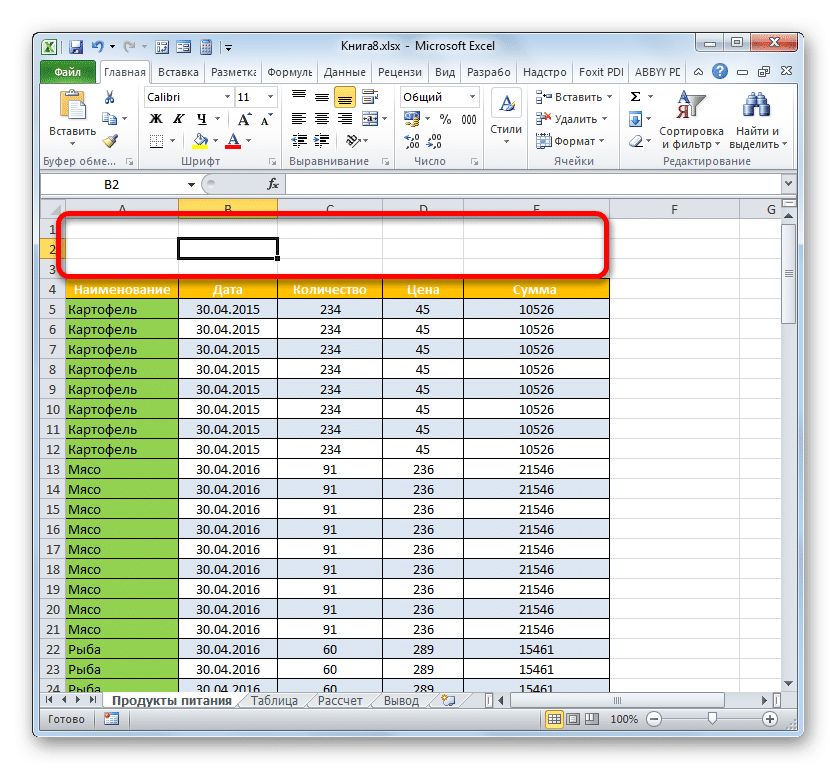Click the AutoSum sigma icon
The width and height of the screenshot is (837, 770).
(635, 97)
